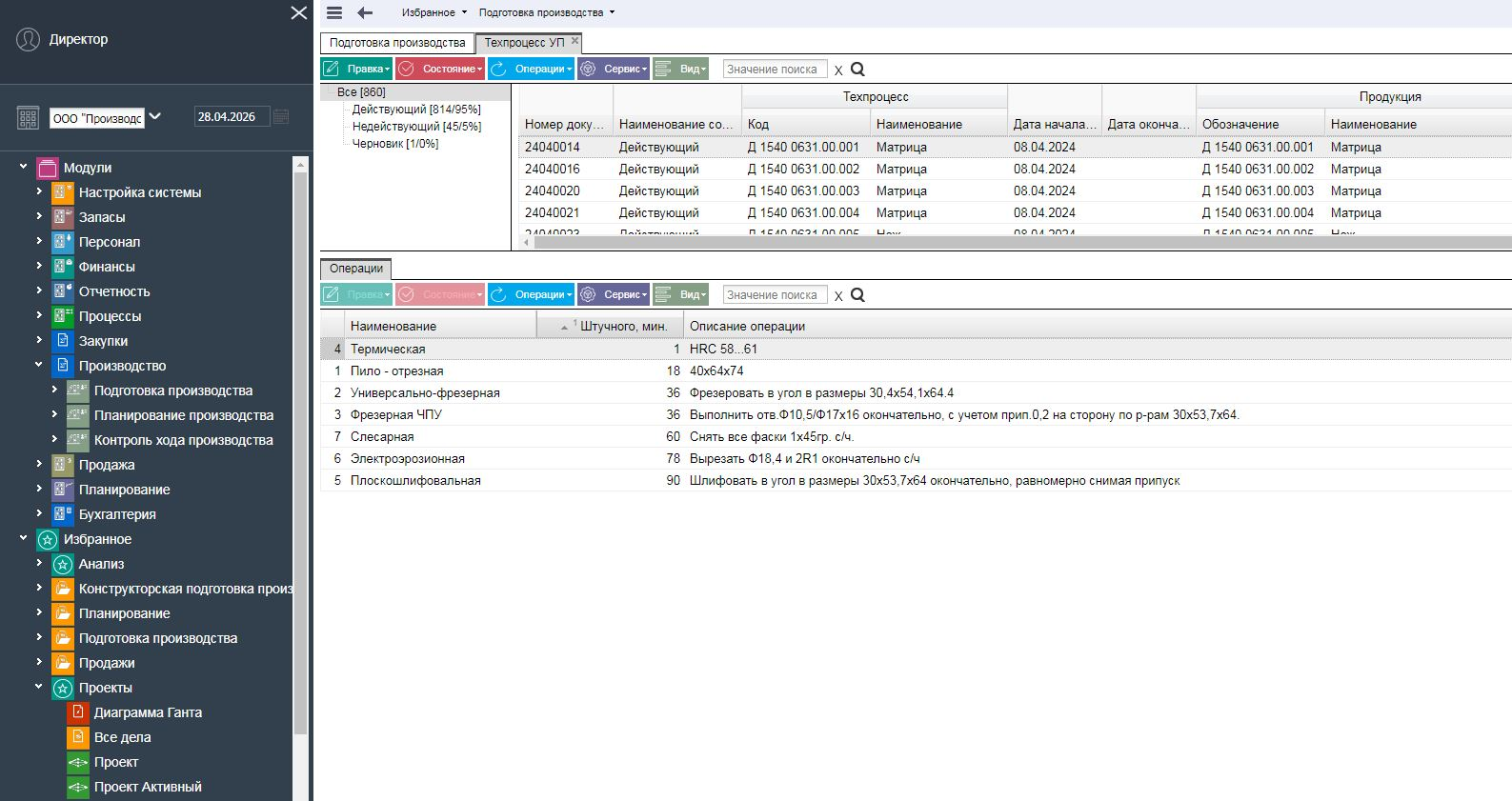This screenshot has height=801, width=1512.
Task: Filter by Недействующий [45/5%]
Action: [416, 127]
